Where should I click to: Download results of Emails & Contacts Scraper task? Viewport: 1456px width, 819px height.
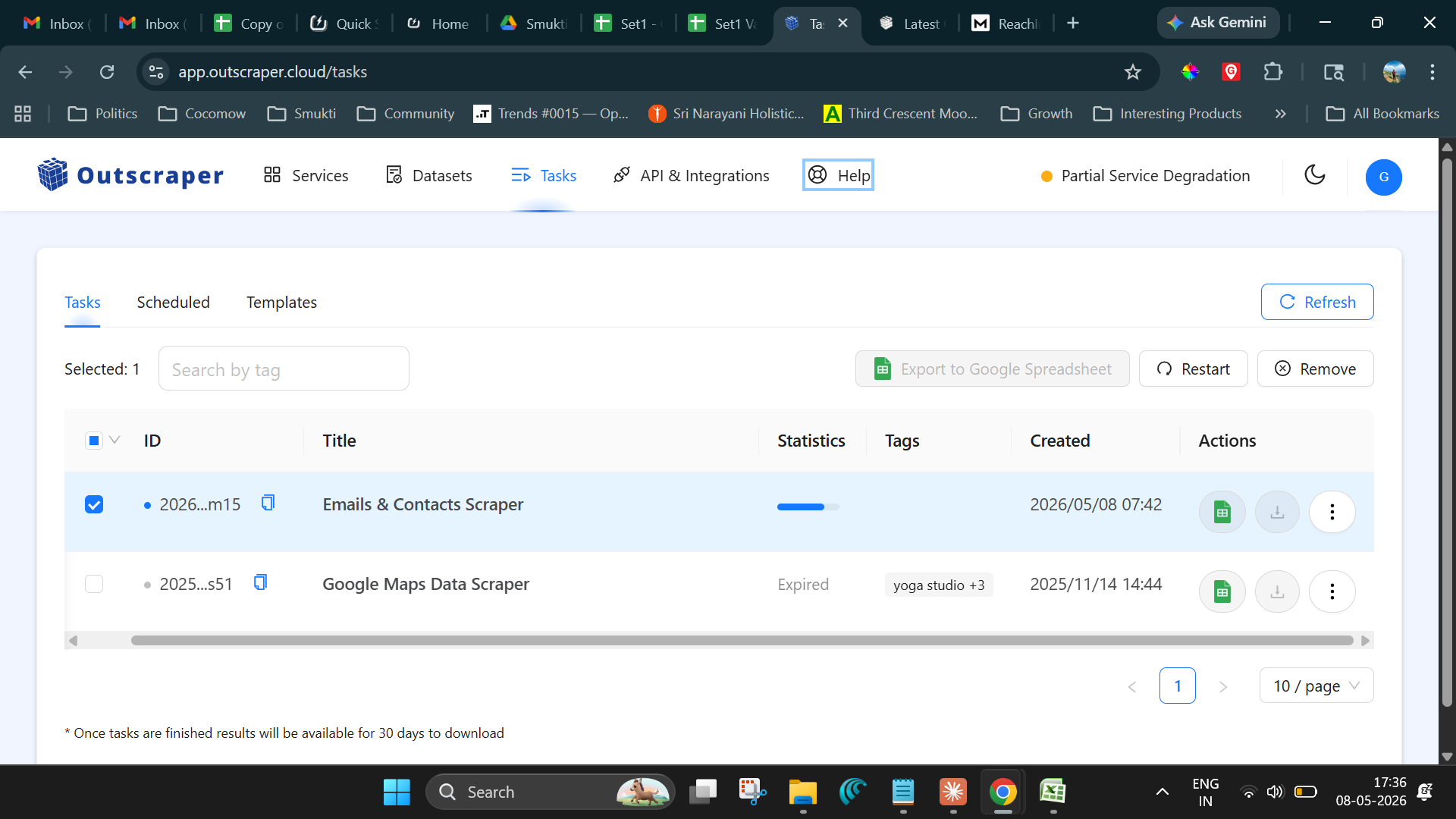(1277, 512)
